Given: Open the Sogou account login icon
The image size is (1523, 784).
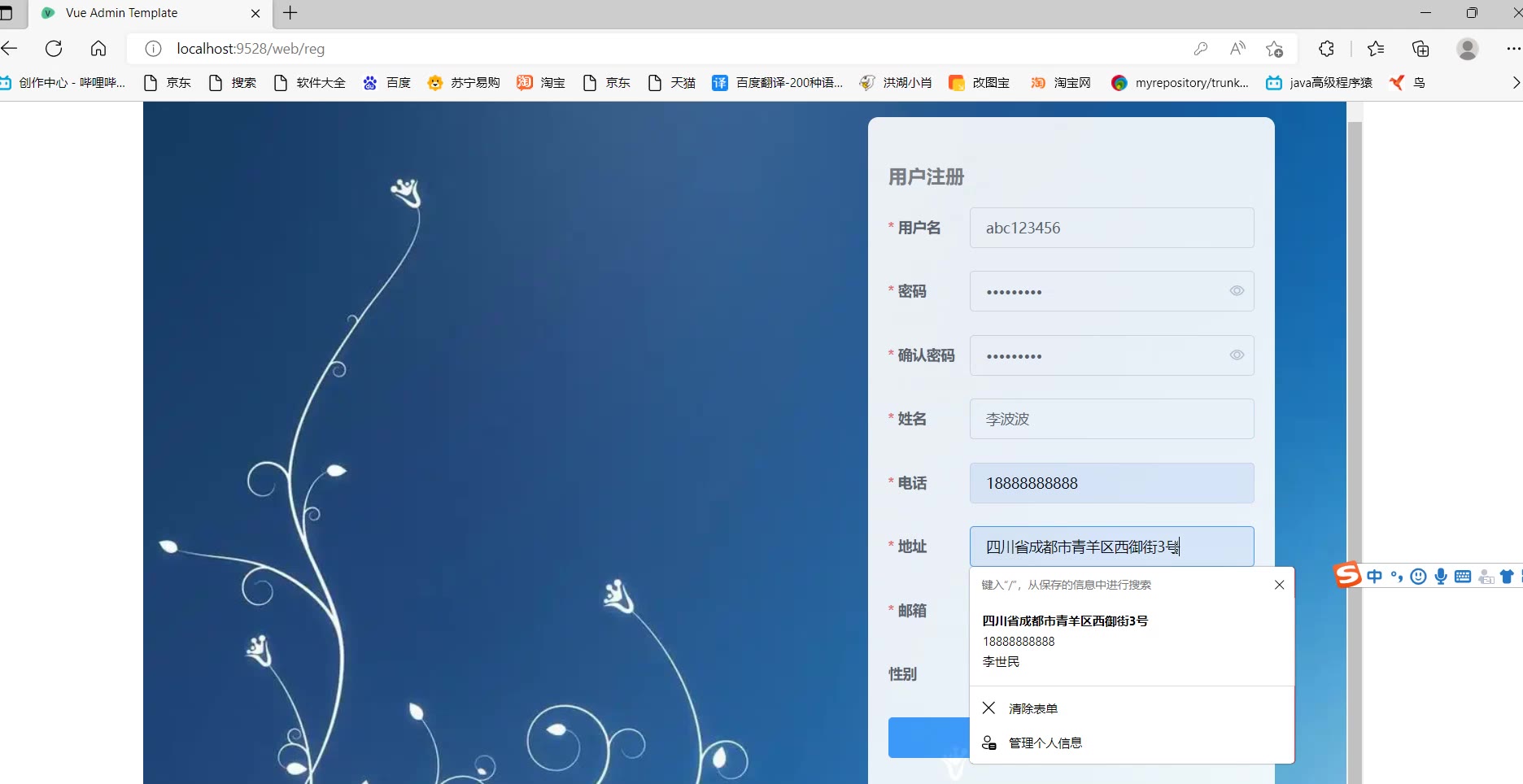Looking at the screenshot, I should click(1486, 577).
